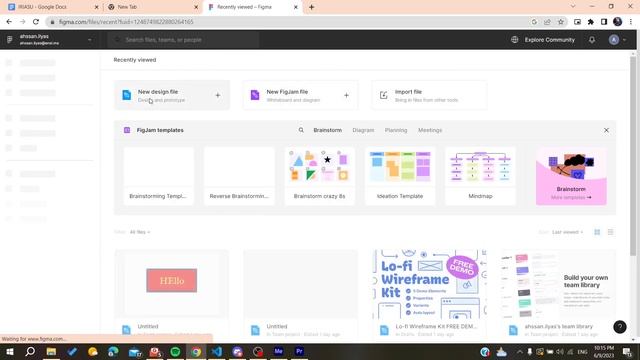
Task: Open Adobe Media Encoder from the taskbar
Action: (x=278, y=351)
